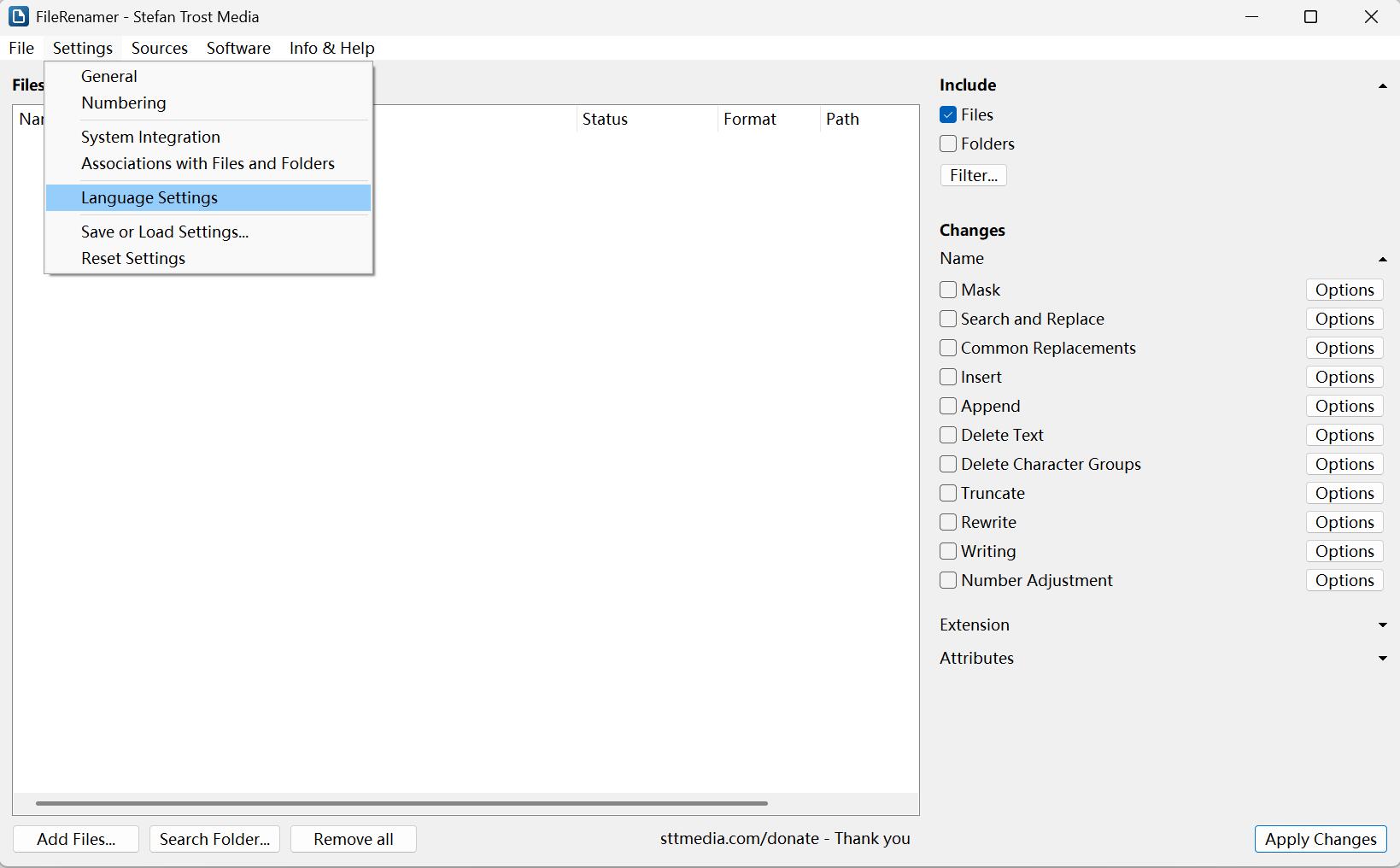Enable the Truncate checkbox

pos(948,493)
